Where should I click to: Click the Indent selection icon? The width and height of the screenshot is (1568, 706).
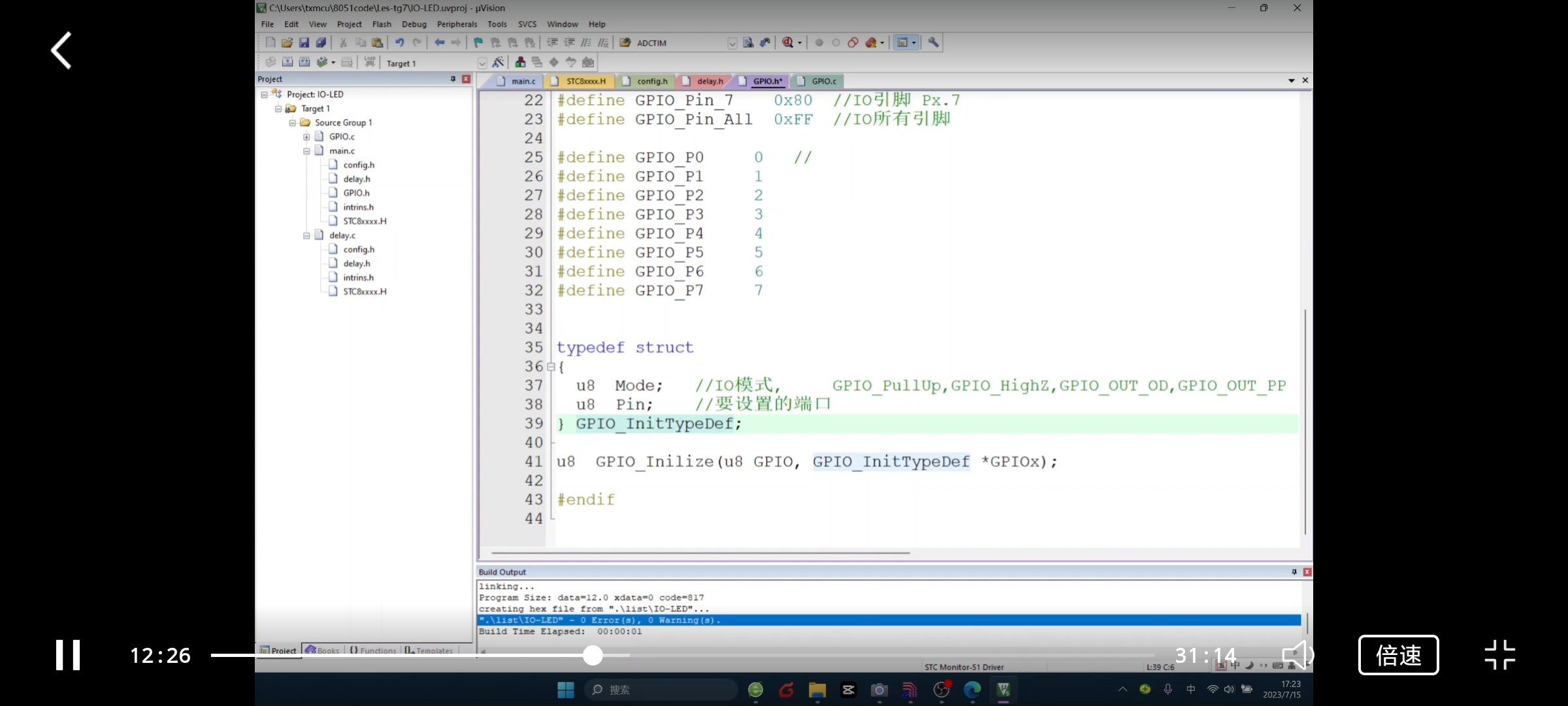click(552, 42)
